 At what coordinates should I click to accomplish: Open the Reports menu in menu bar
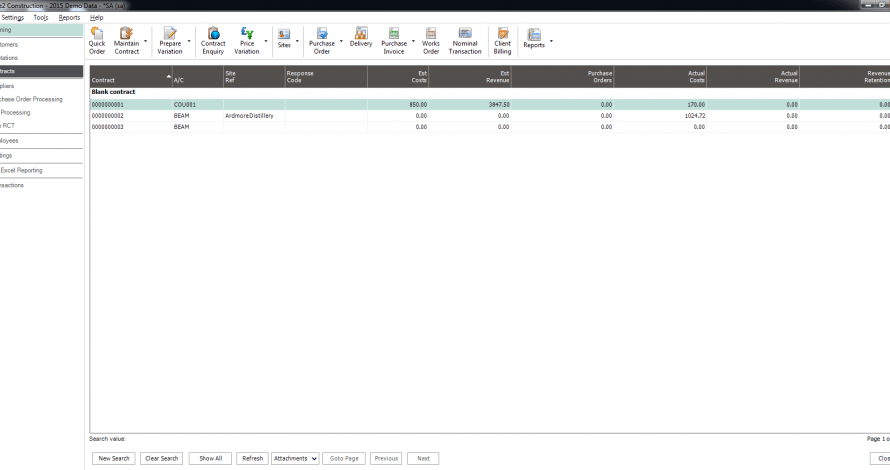click(69, 18)
